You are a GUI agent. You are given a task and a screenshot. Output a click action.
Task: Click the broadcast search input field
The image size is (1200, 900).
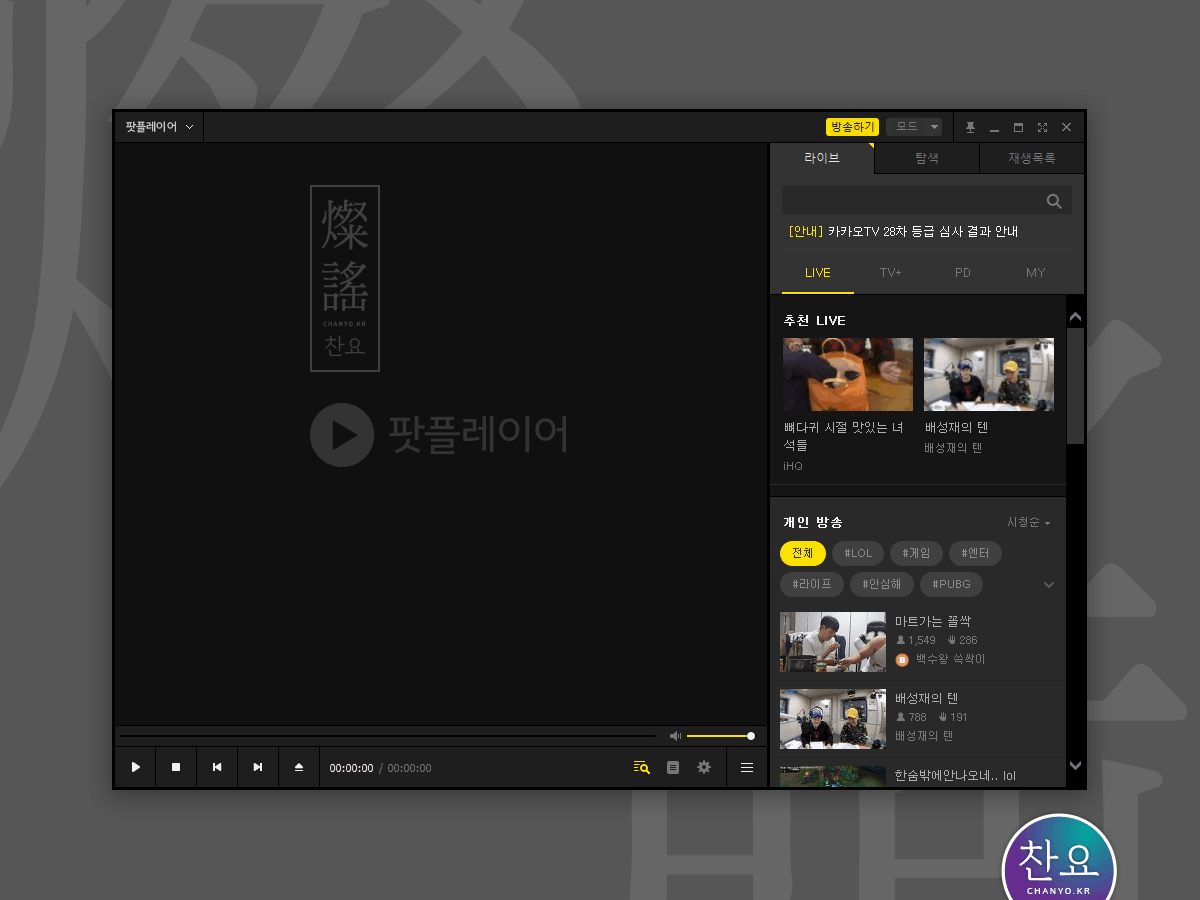[x=910, y=200]
